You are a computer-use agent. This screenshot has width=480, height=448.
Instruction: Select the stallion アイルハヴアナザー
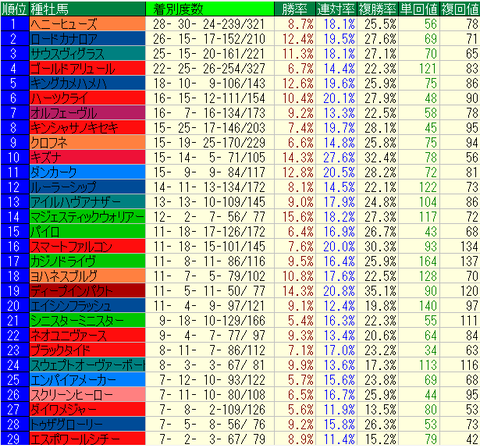pyautogui.click(x=87, y=202)
